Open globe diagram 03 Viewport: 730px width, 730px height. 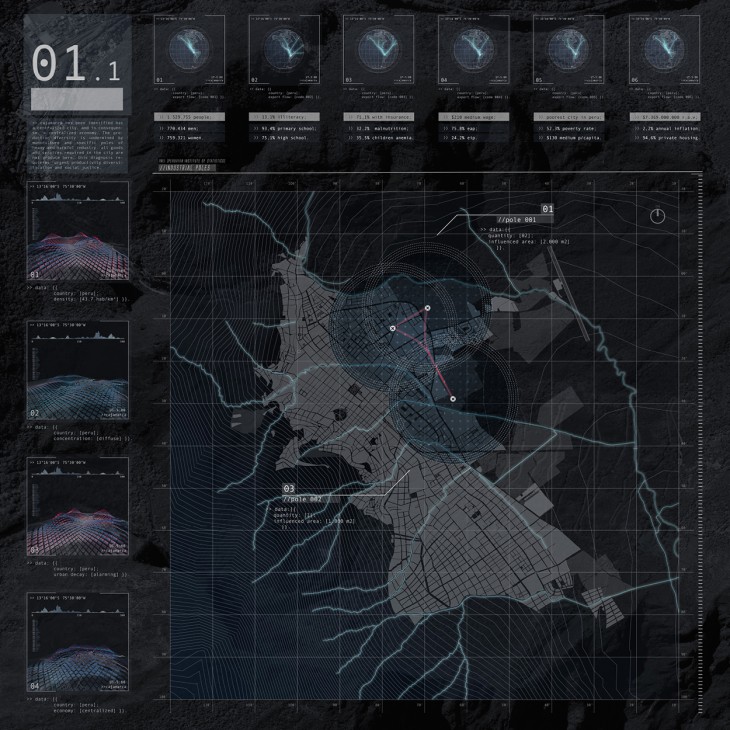pyautogui.click(x=379, y=49)
